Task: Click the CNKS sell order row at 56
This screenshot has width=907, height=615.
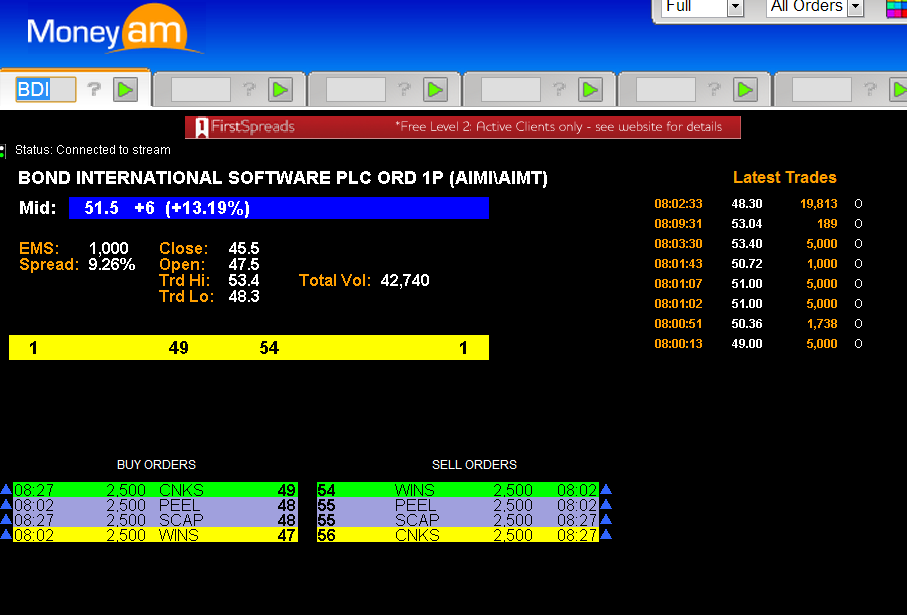Action: [458, 535]
